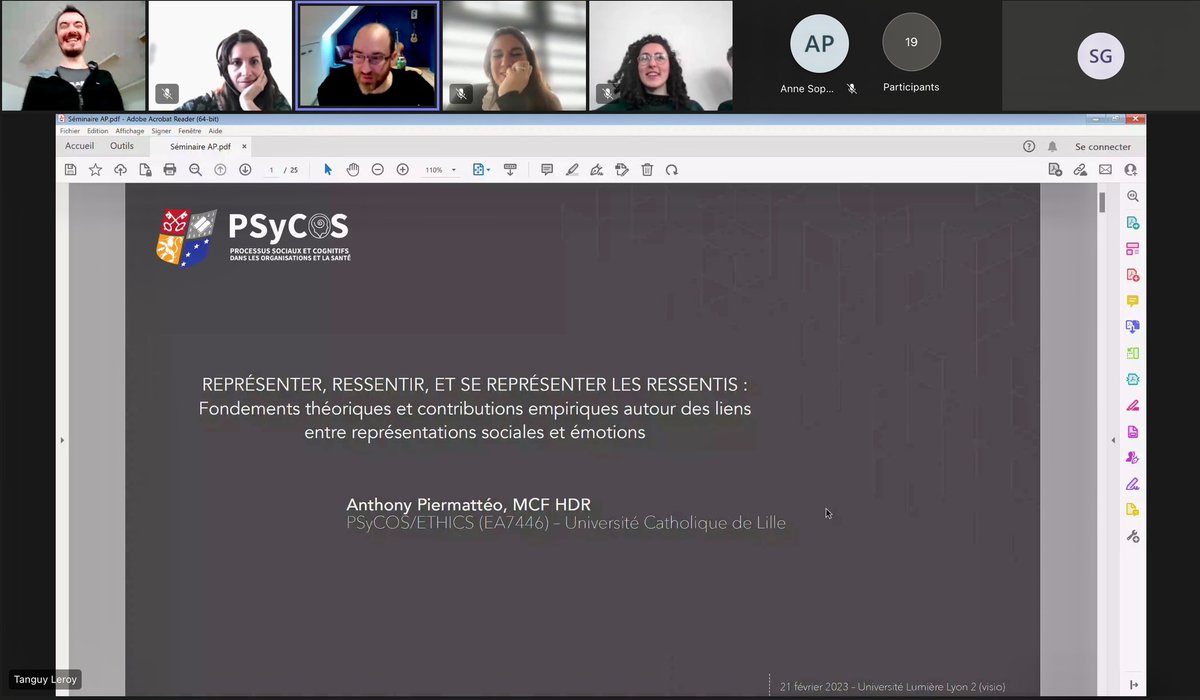1200x700 pixels.
Task: Go to previous page with up arrow
Action: click(x=221, y=170)
